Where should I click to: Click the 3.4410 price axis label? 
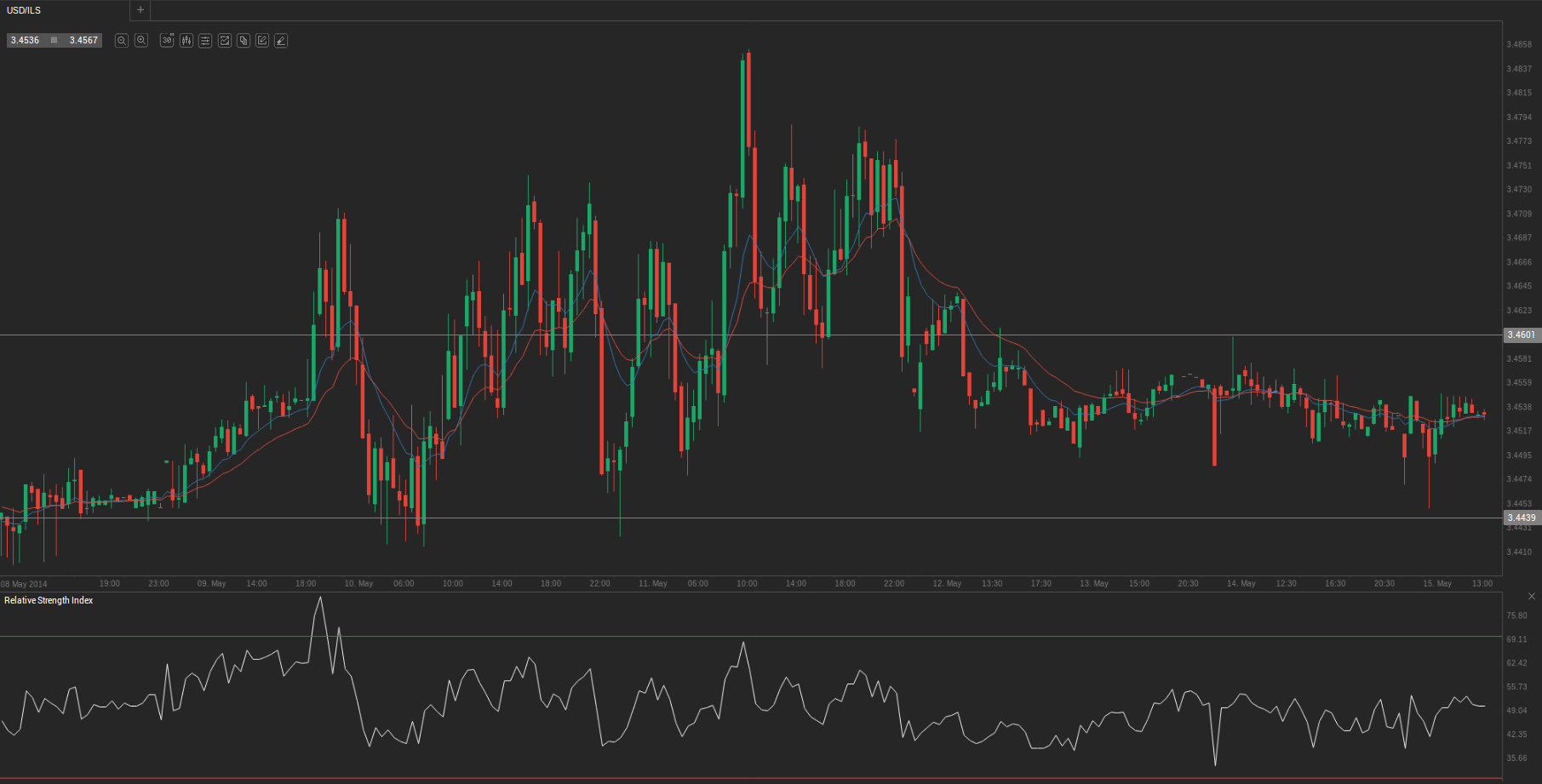click(x=1519, y=552)
